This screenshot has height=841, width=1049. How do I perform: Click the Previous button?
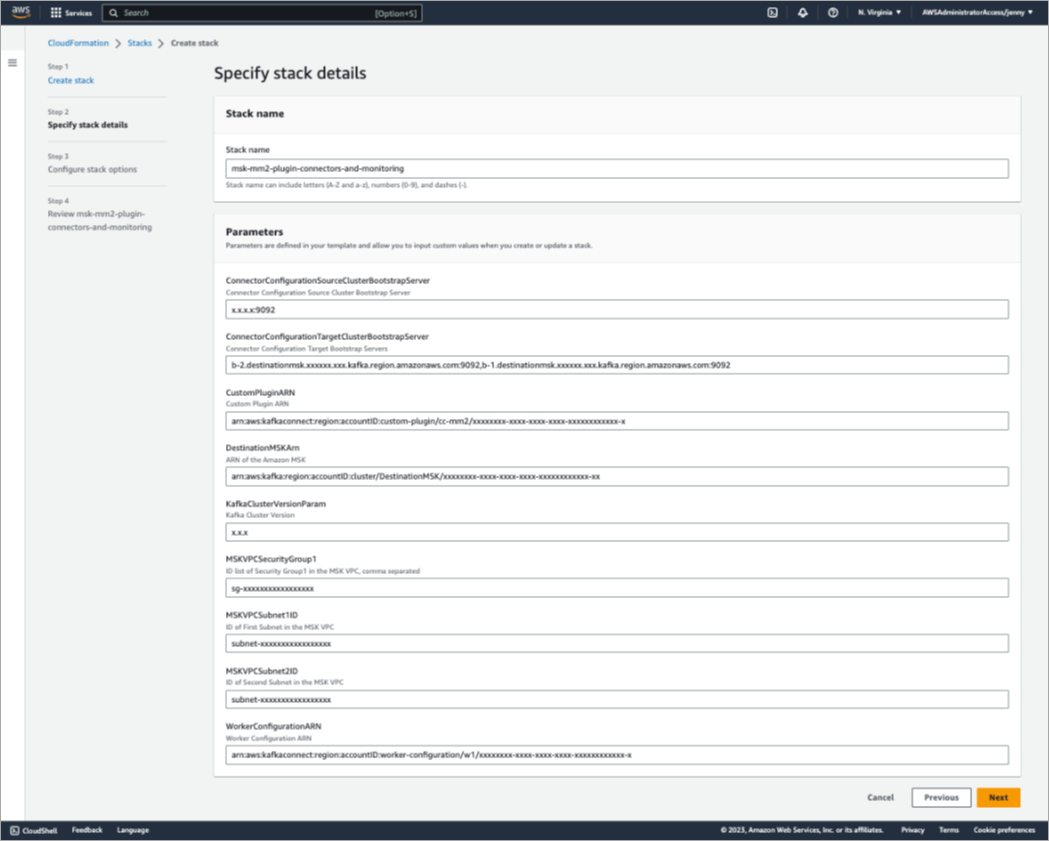click(x=941, y=798)
